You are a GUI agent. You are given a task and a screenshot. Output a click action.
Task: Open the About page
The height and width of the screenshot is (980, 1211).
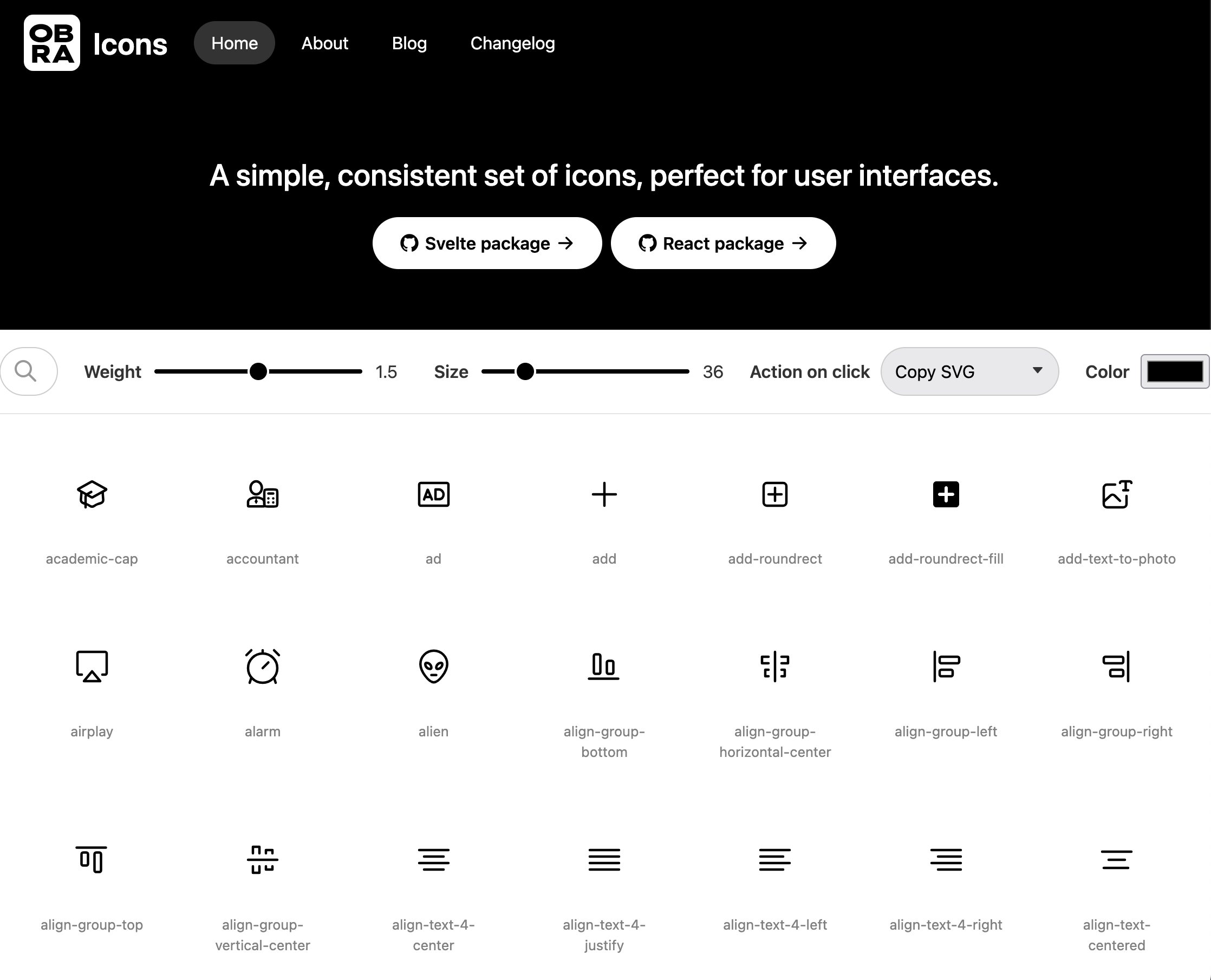pyautogui.click(x=324, y=43)
